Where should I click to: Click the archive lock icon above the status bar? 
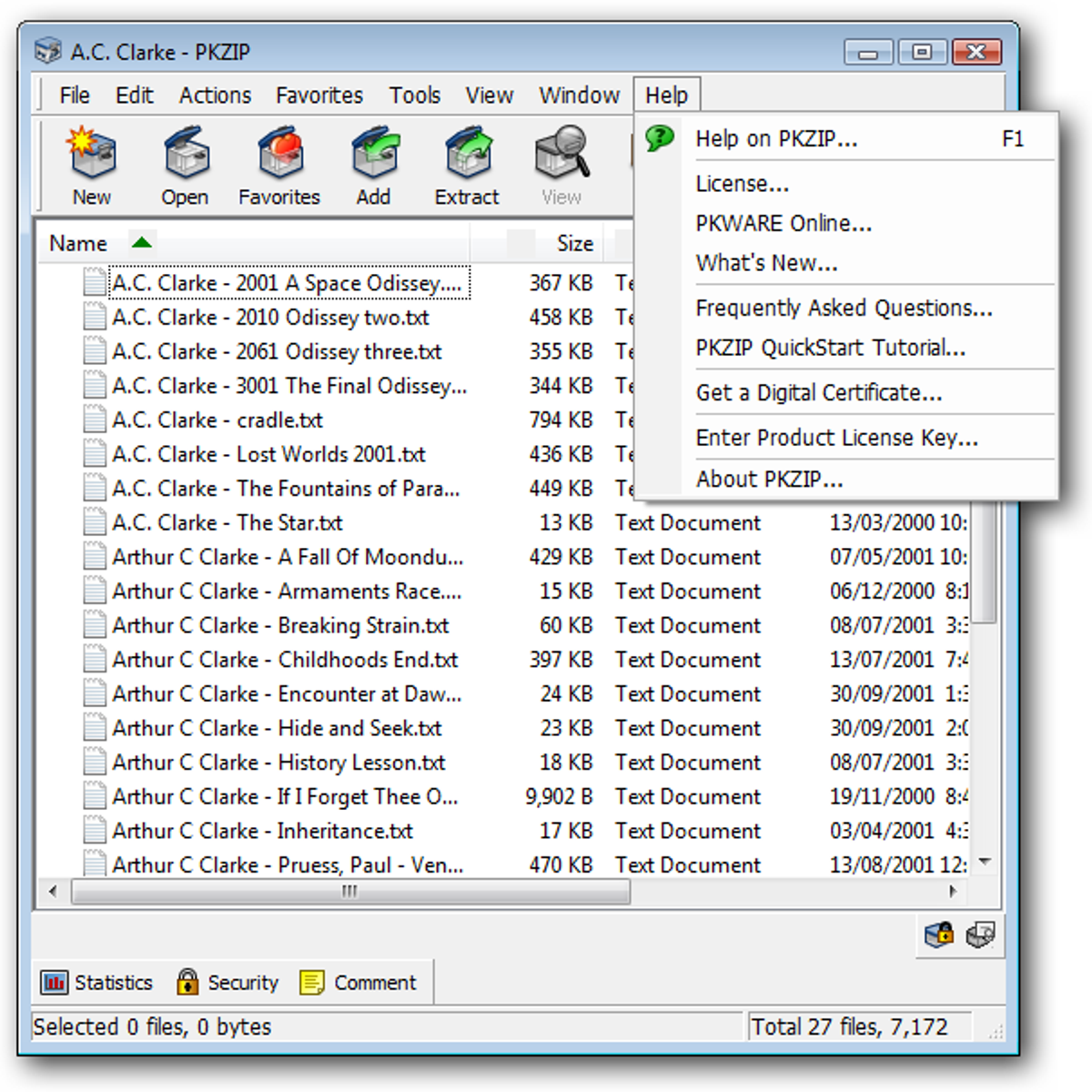tap(939, 935)
